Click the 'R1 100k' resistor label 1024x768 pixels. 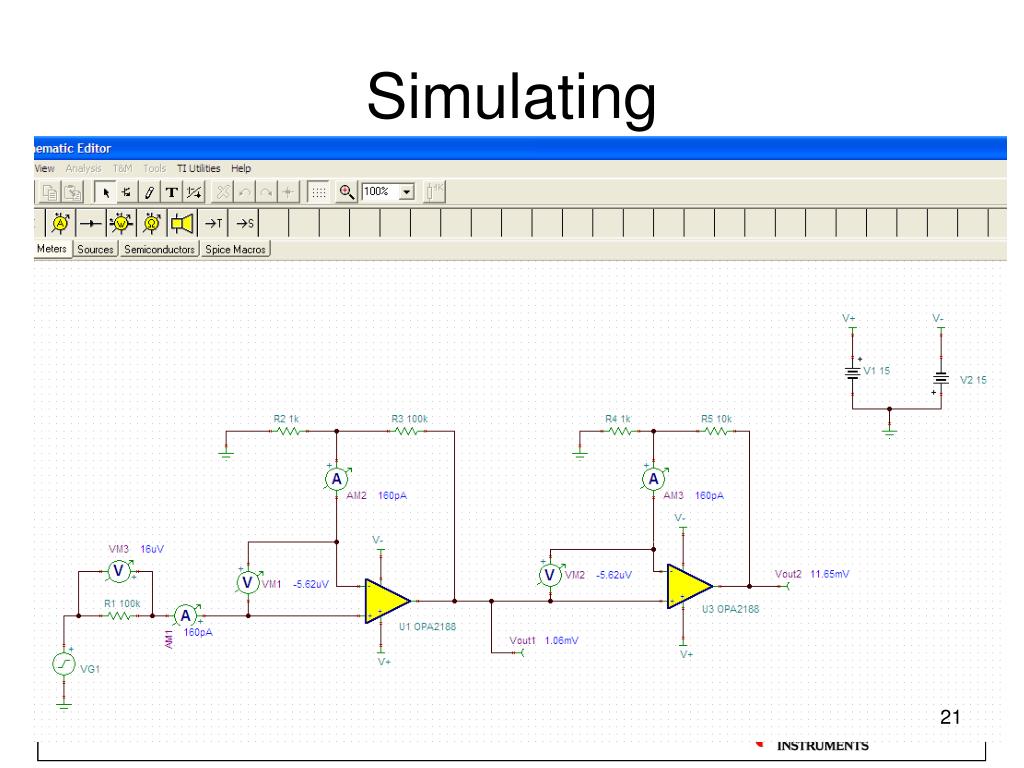(x=122, y=604)
